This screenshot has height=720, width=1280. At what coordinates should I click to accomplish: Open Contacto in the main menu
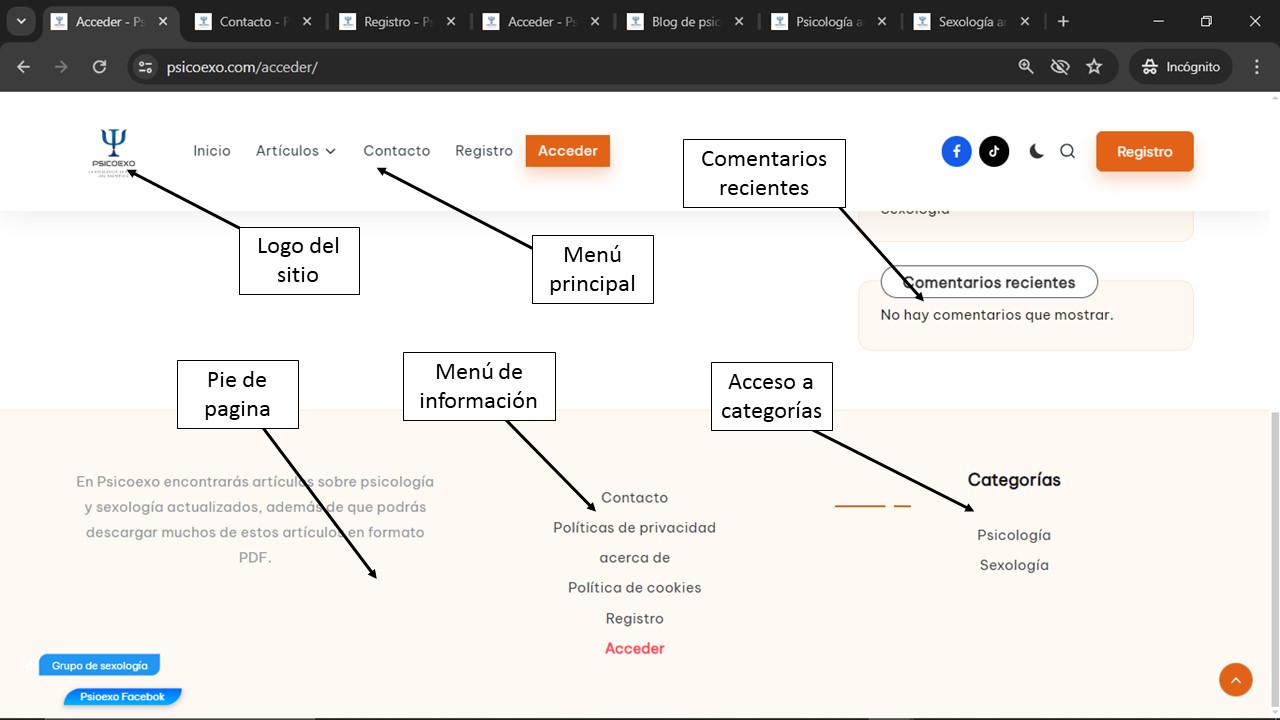click(396, 151)
